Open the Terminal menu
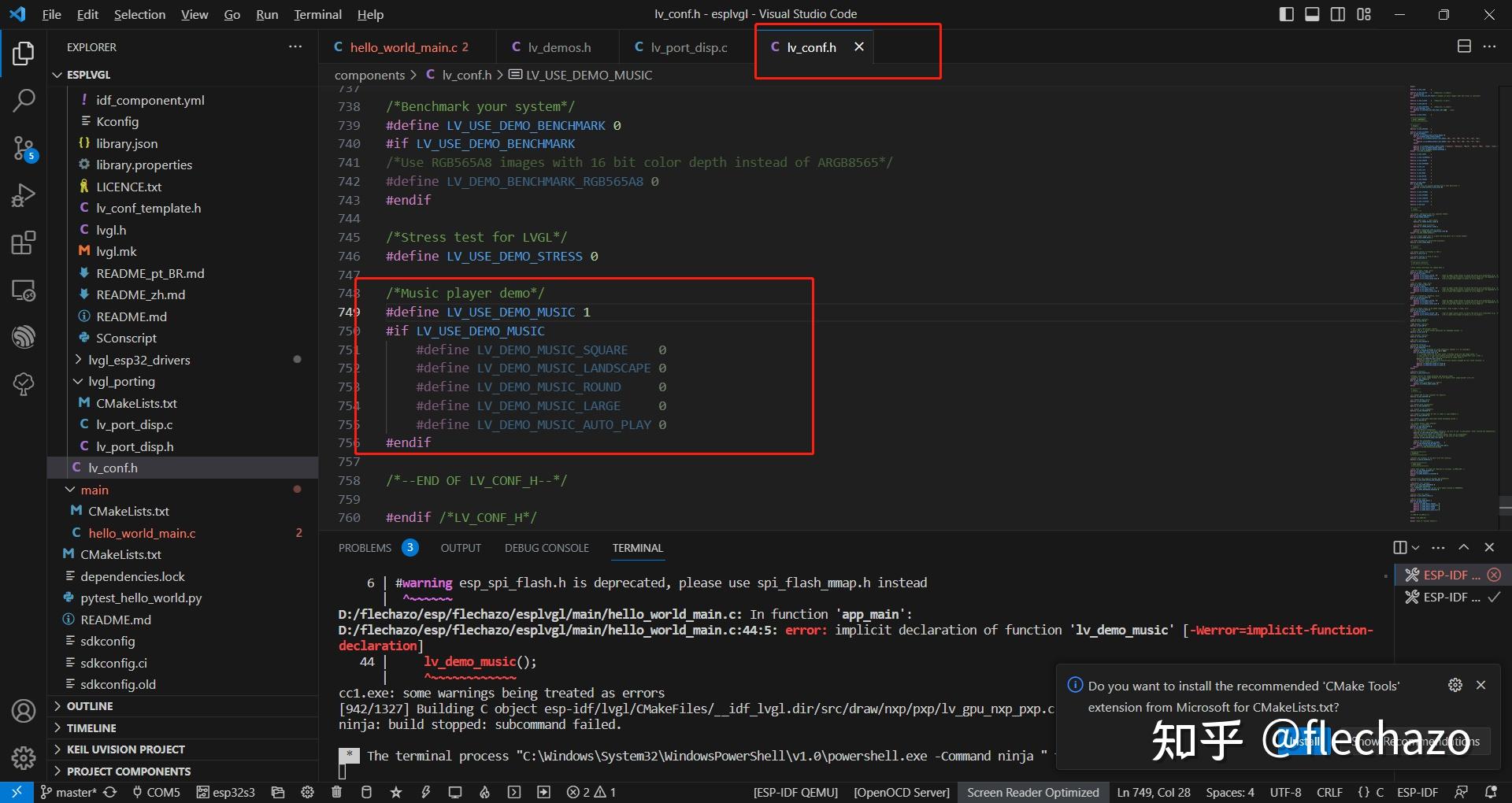1512x803 pixels. pos(317,14)
